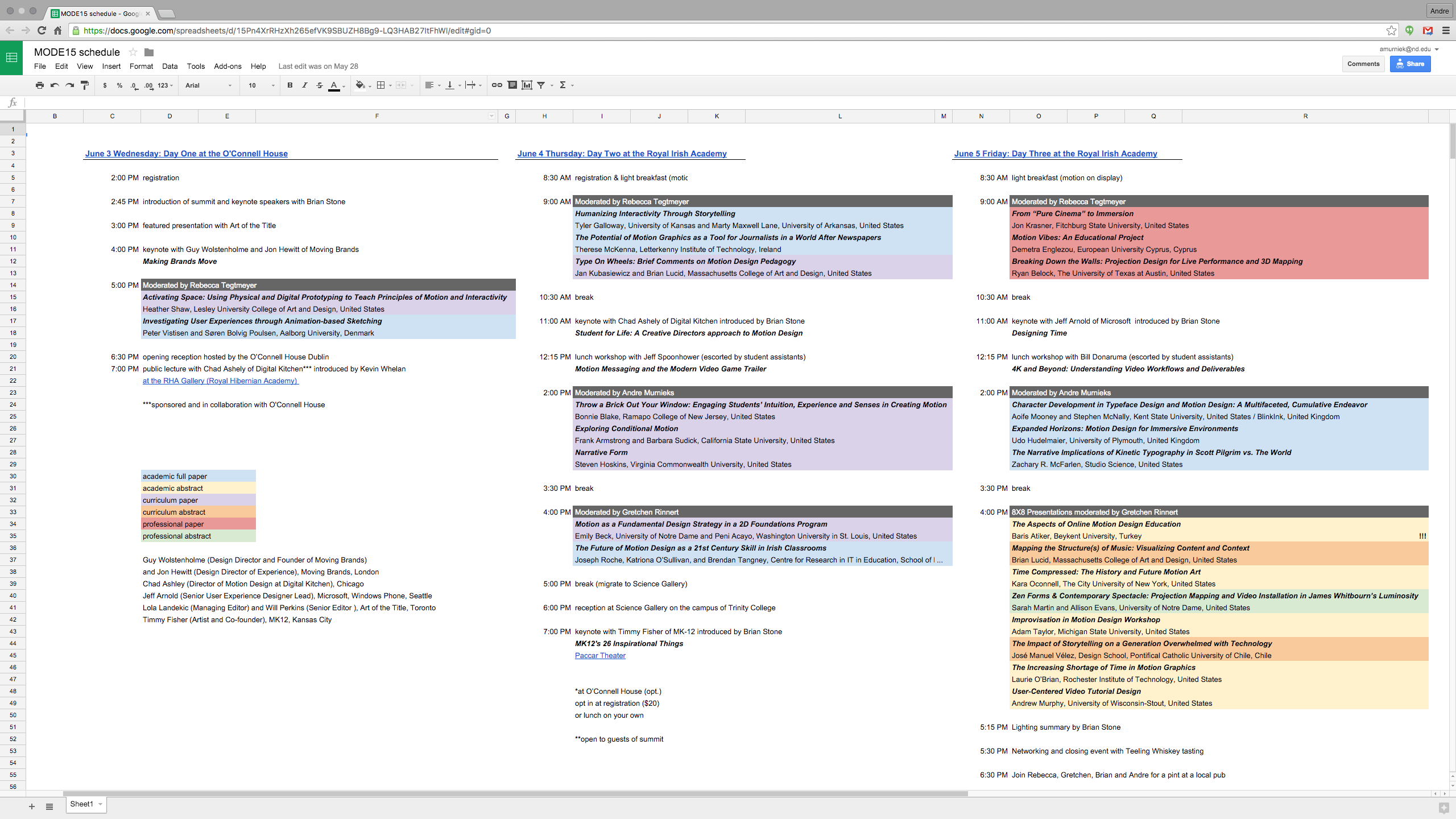Open the Add-ons menu
Image resolution: width=1456 pixels, height=819 pixels.
pos(227,66)
